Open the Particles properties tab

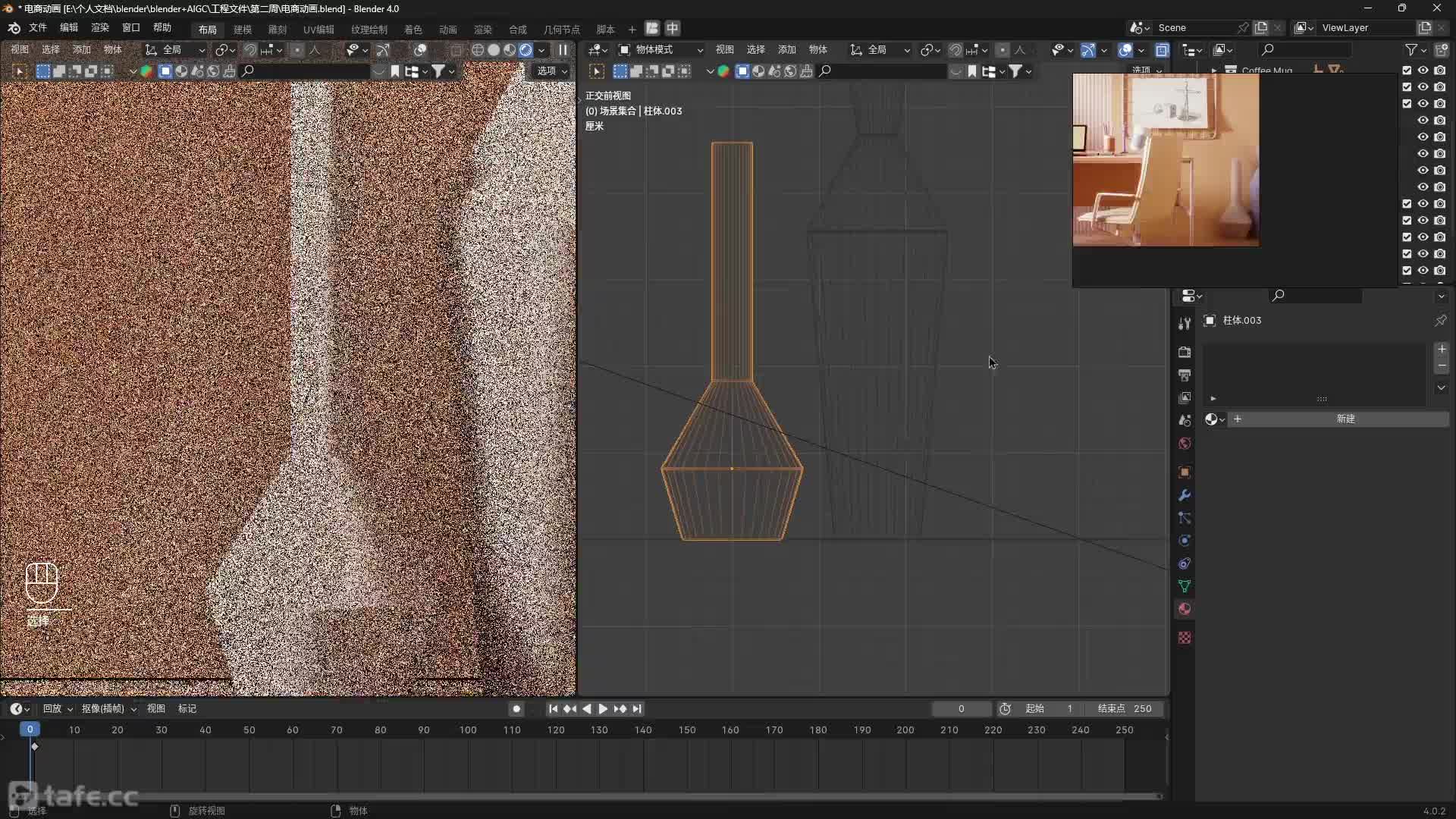click(x=1184, y=517)
